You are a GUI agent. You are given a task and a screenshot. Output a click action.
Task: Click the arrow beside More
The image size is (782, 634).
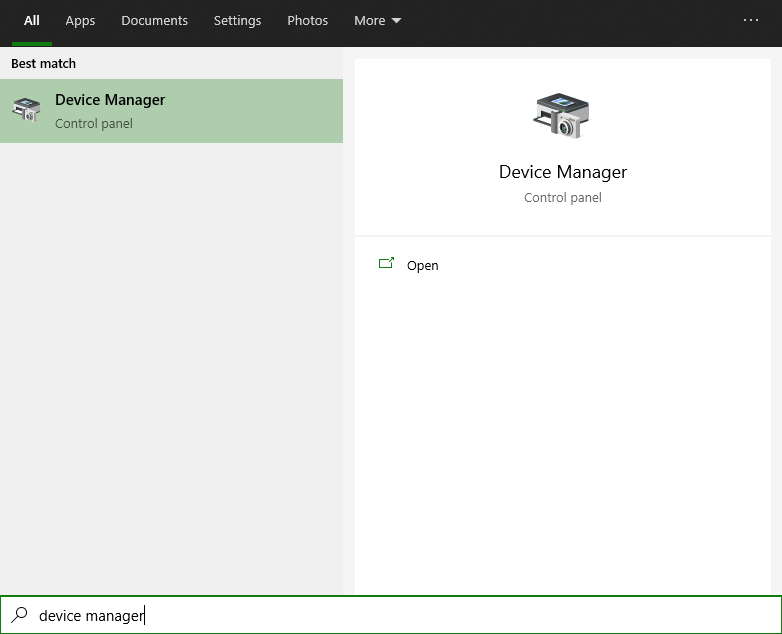pos(396,21)
